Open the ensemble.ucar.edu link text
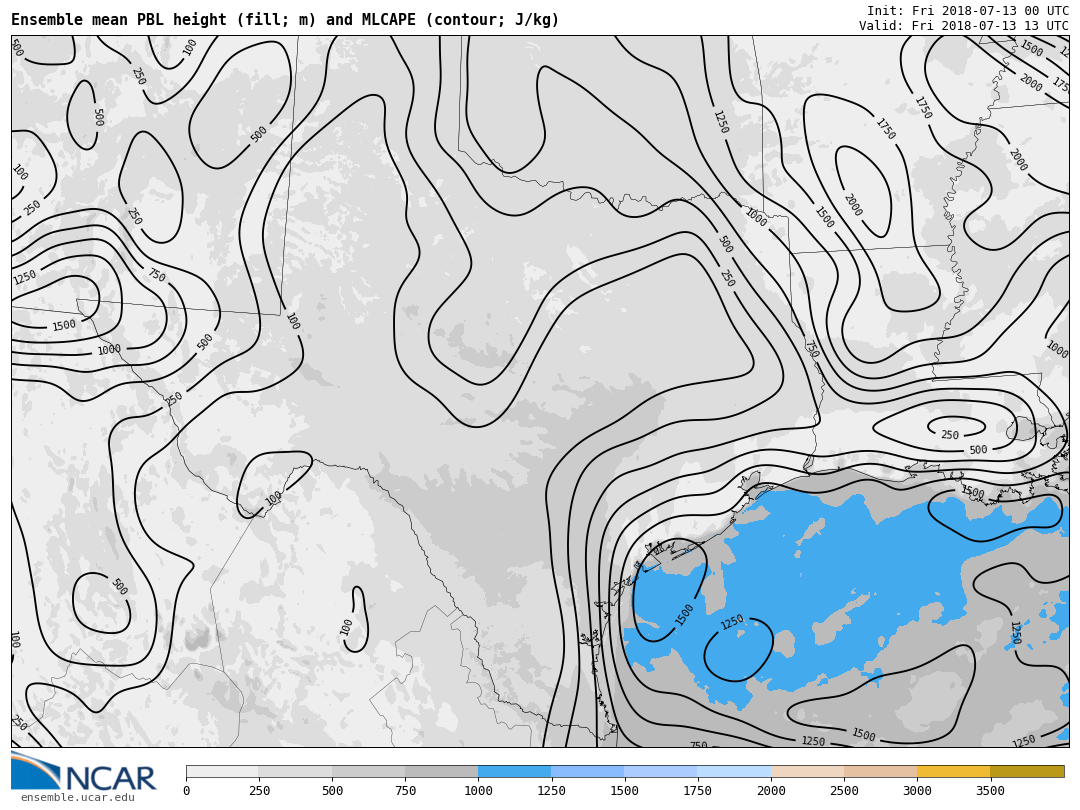 (77, 797)
